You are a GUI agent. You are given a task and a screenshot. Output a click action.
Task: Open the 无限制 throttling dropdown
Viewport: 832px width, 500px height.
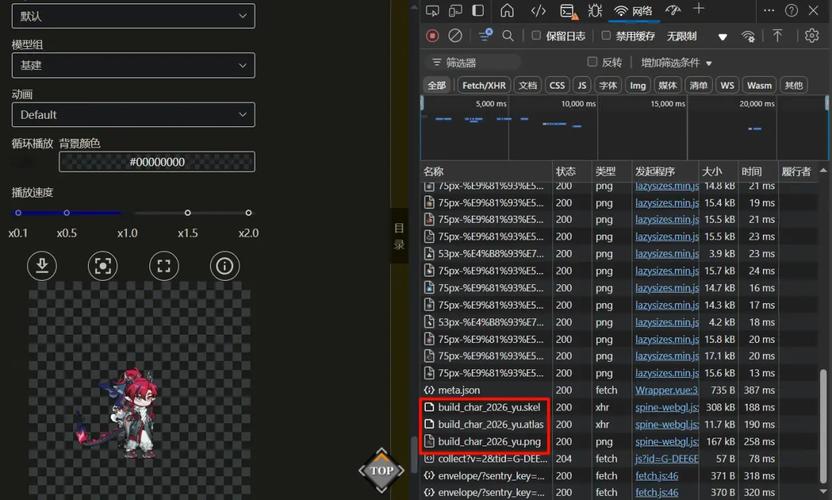697,36
